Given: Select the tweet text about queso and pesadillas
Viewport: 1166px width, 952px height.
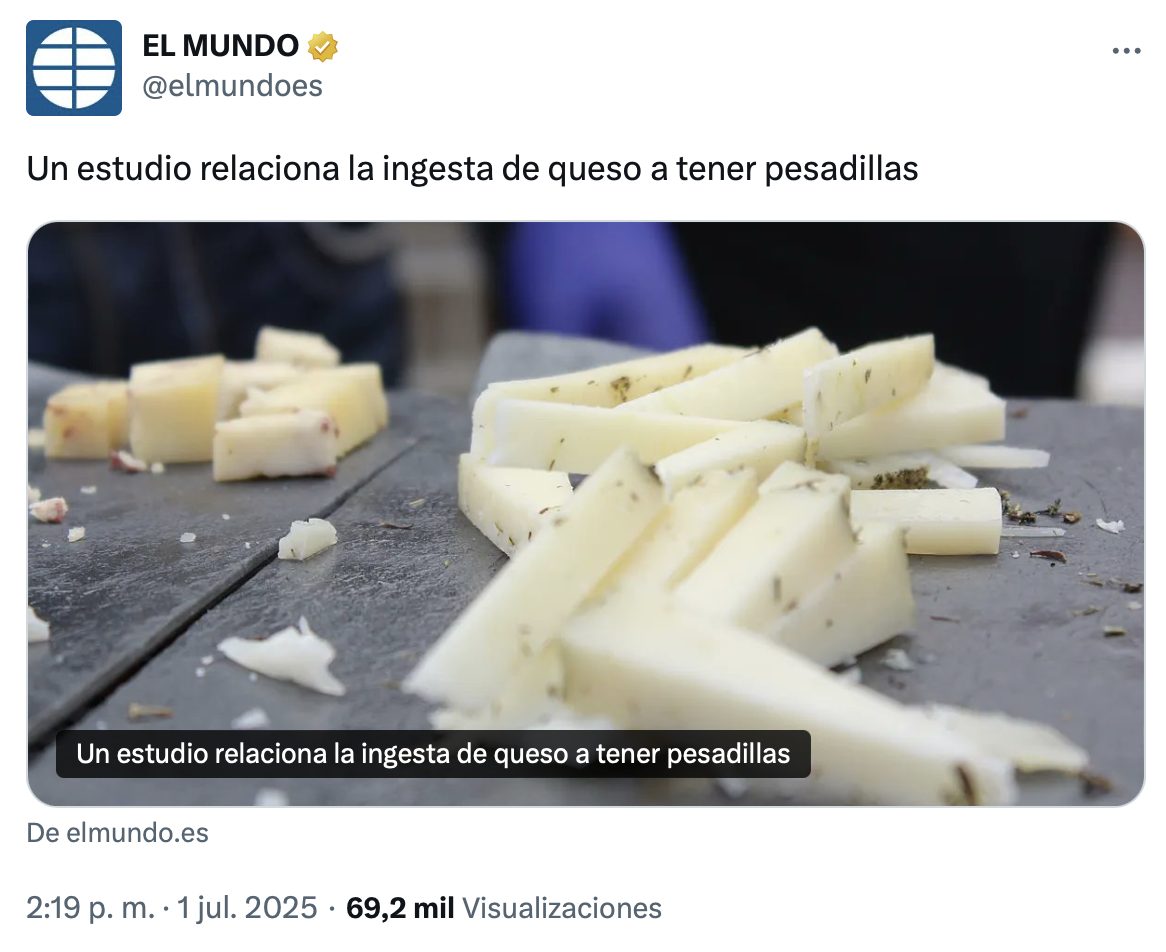Looking at the screenshot, I should [x=472, y=168].
